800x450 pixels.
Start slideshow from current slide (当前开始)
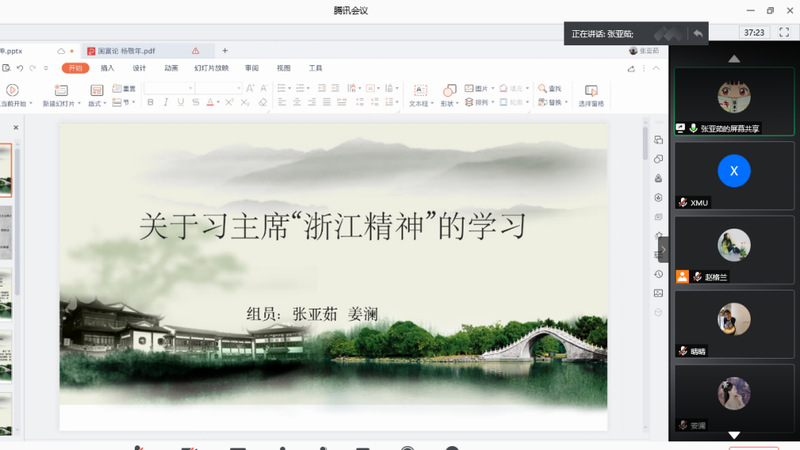(x=12, y=94)
